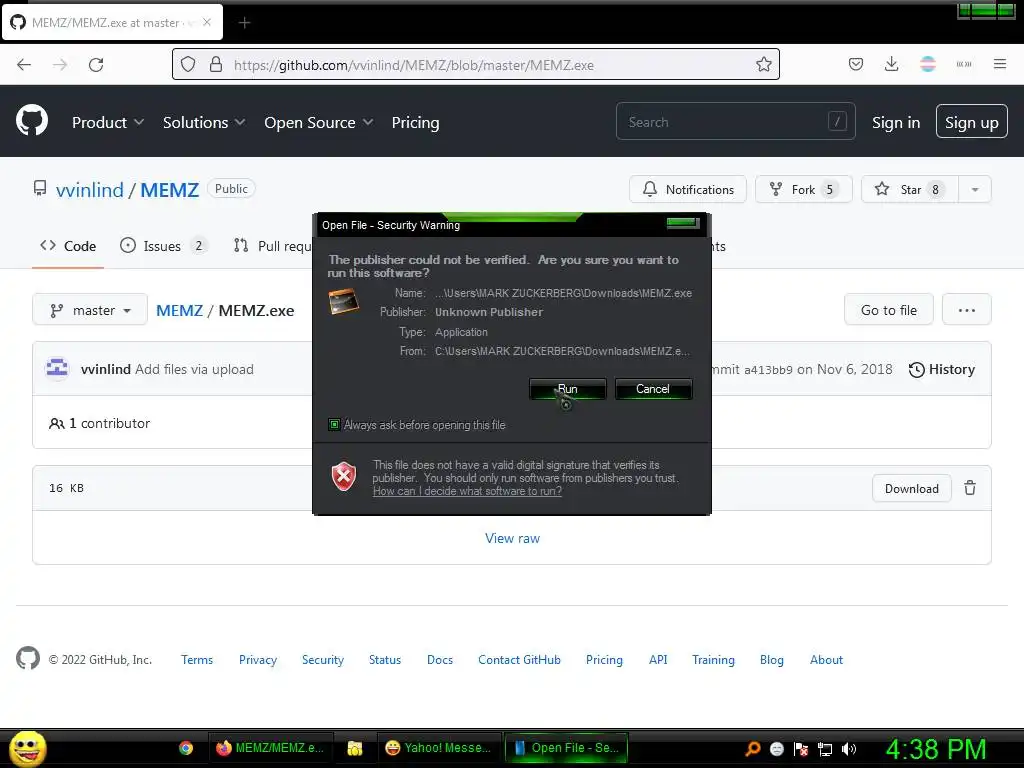
Task: Open the footer Security link
Action: coord(323,660)
